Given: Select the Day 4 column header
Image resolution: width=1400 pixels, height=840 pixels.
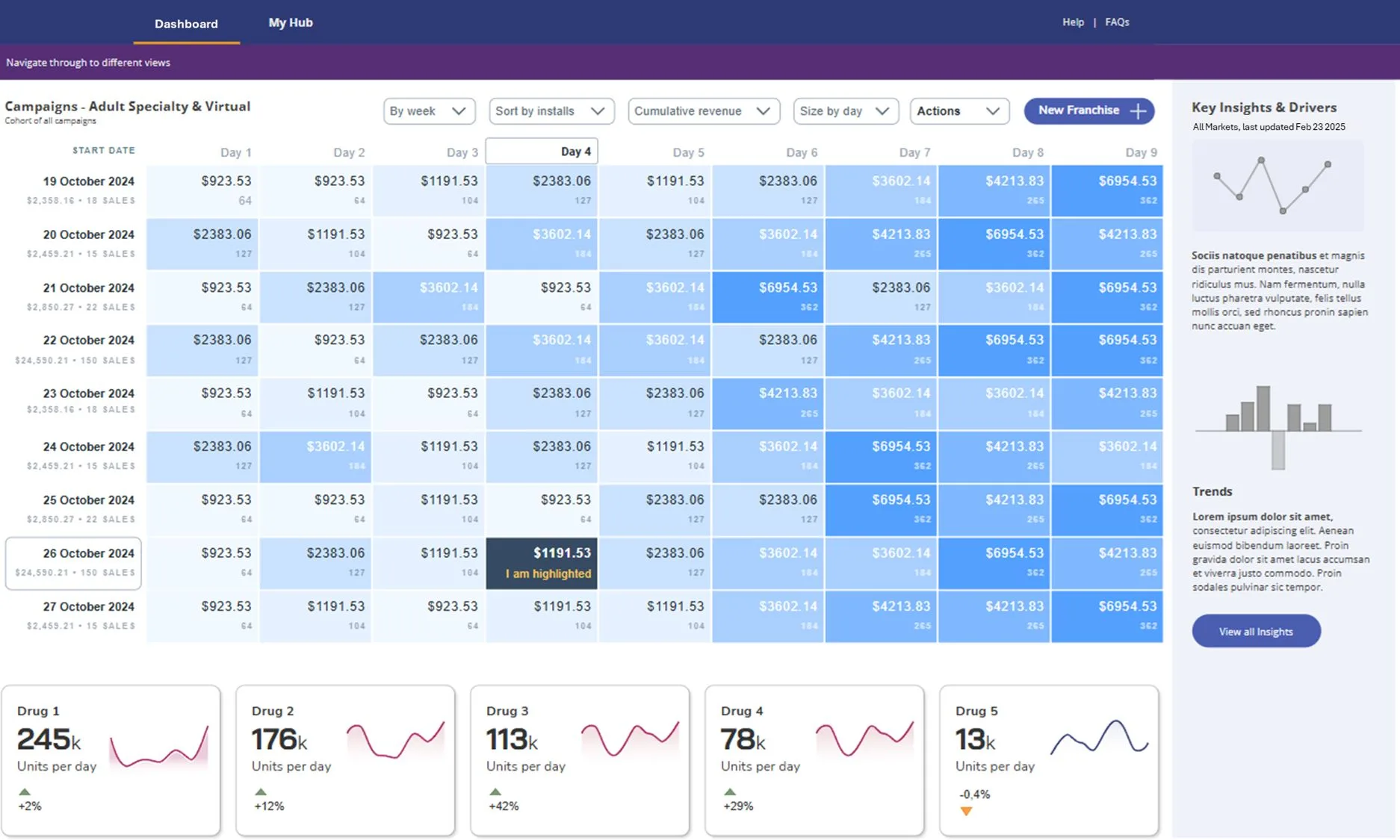Looking at the screenshot, I should [542, 152].
